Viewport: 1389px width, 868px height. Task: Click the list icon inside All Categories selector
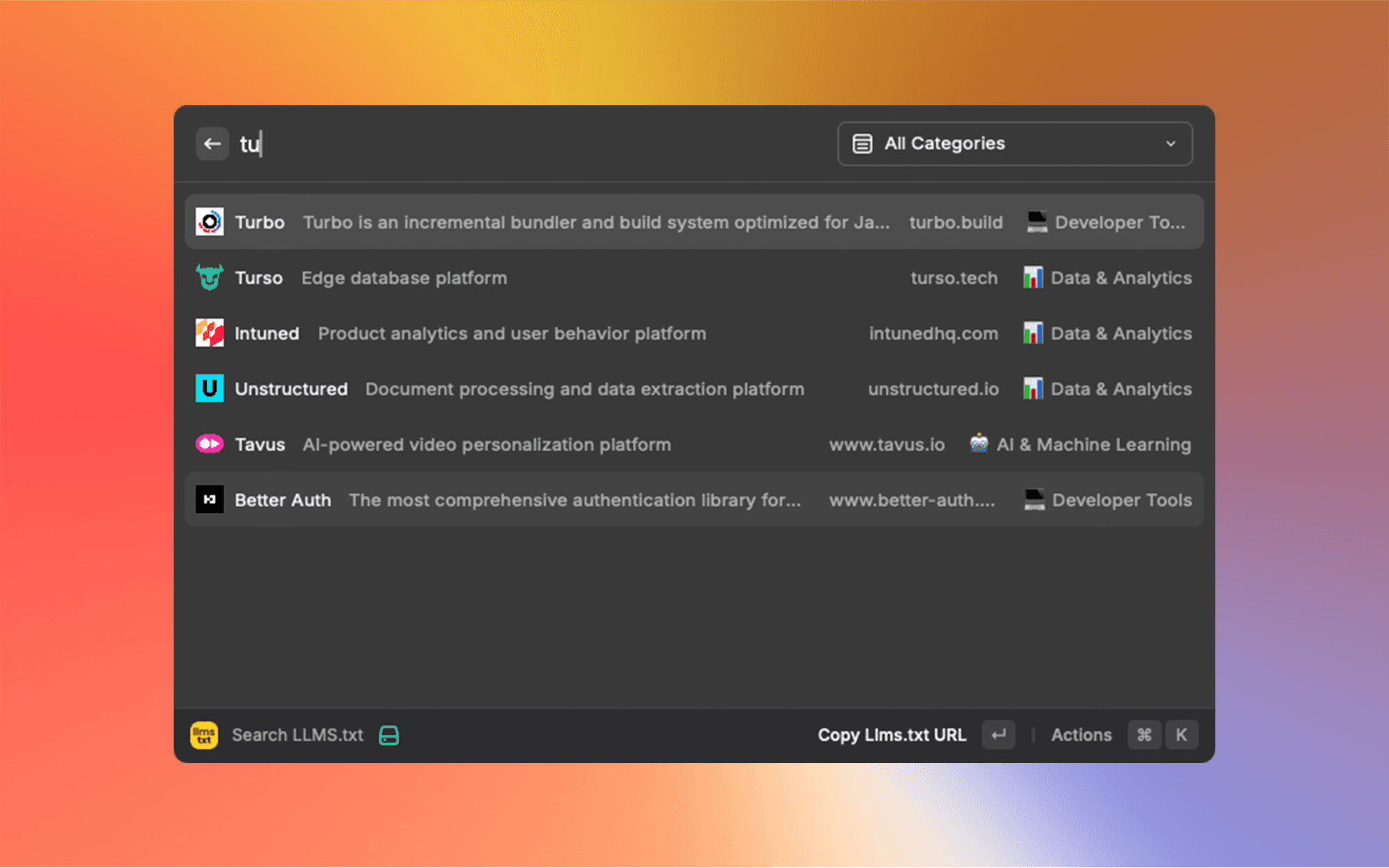(862, 143)
